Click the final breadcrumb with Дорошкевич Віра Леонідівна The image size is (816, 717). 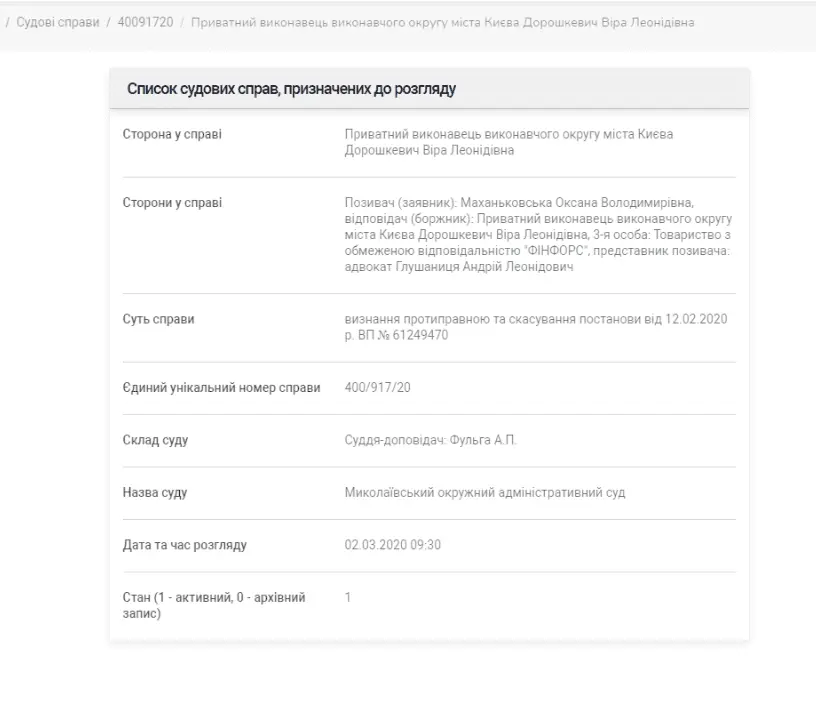pyautogui.click(x=441, y=22)
